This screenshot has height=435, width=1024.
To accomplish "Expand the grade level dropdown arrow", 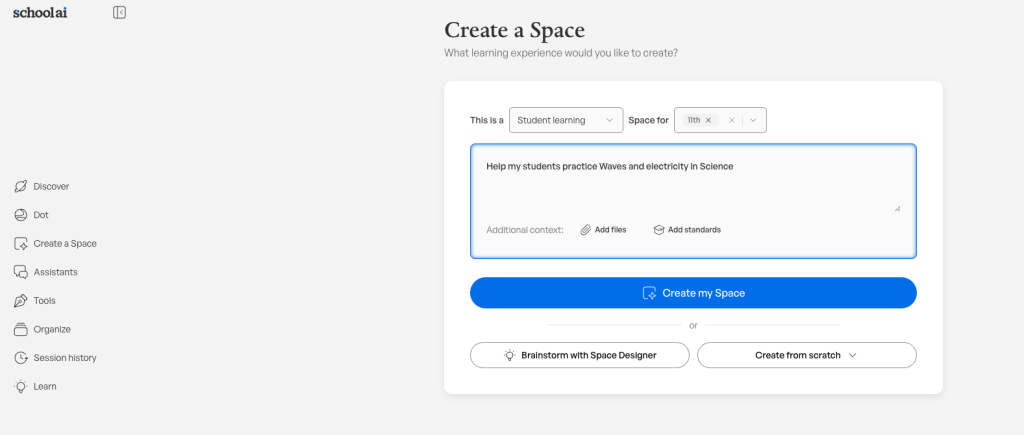I will (753, 120).
